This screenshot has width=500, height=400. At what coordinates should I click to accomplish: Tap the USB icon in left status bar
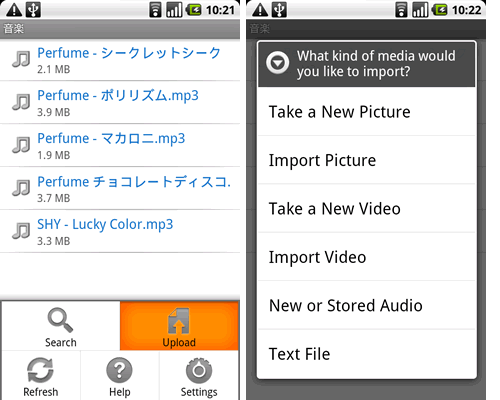tap(33, 10)
